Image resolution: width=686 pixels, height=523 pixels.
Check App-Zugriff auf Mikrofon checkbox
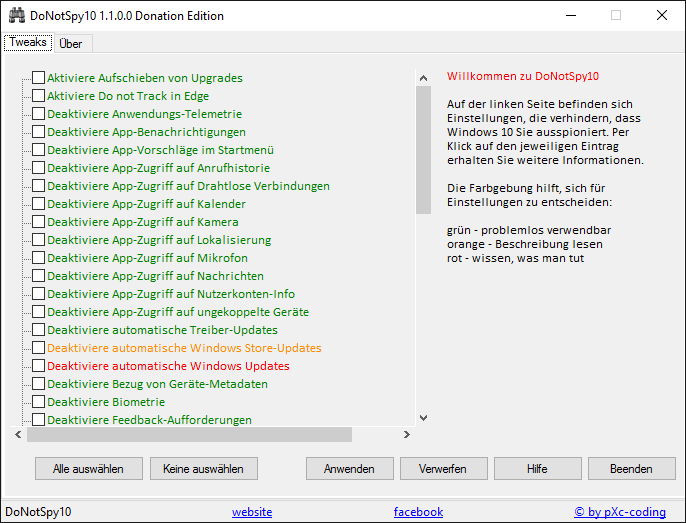tap(38, 257)
